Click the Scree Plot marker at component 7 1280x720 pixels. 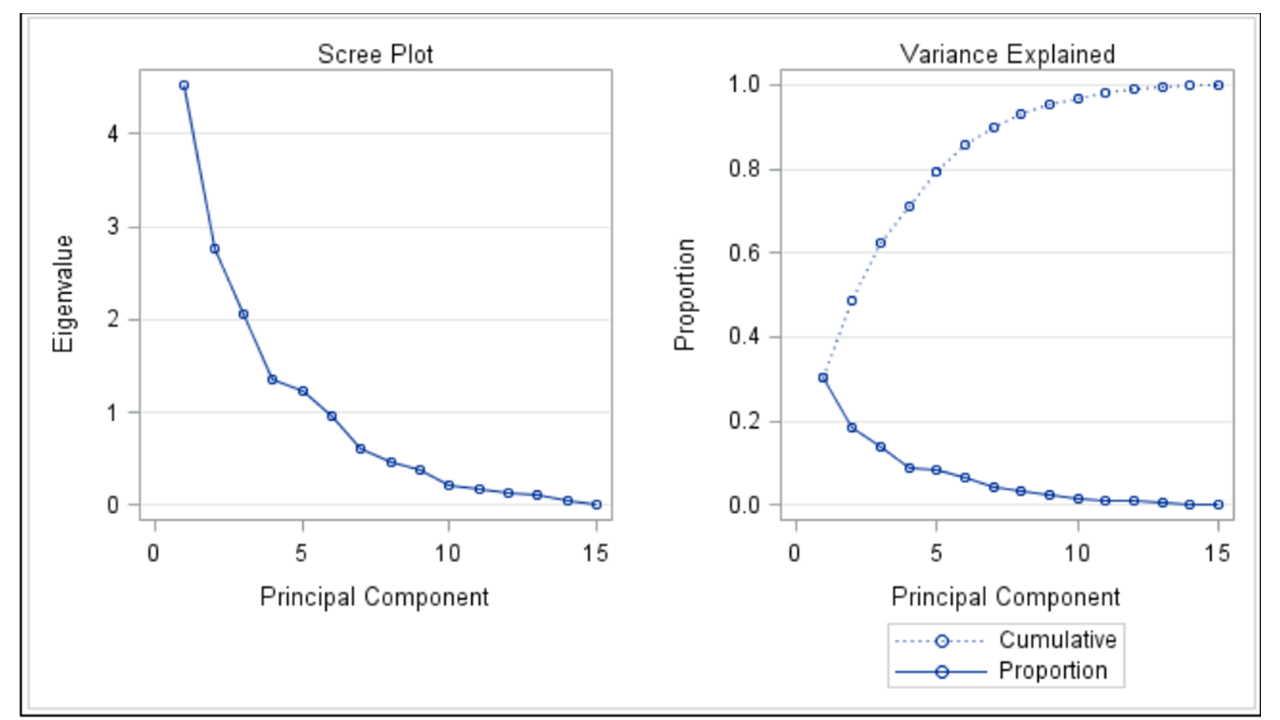point(361,449)
